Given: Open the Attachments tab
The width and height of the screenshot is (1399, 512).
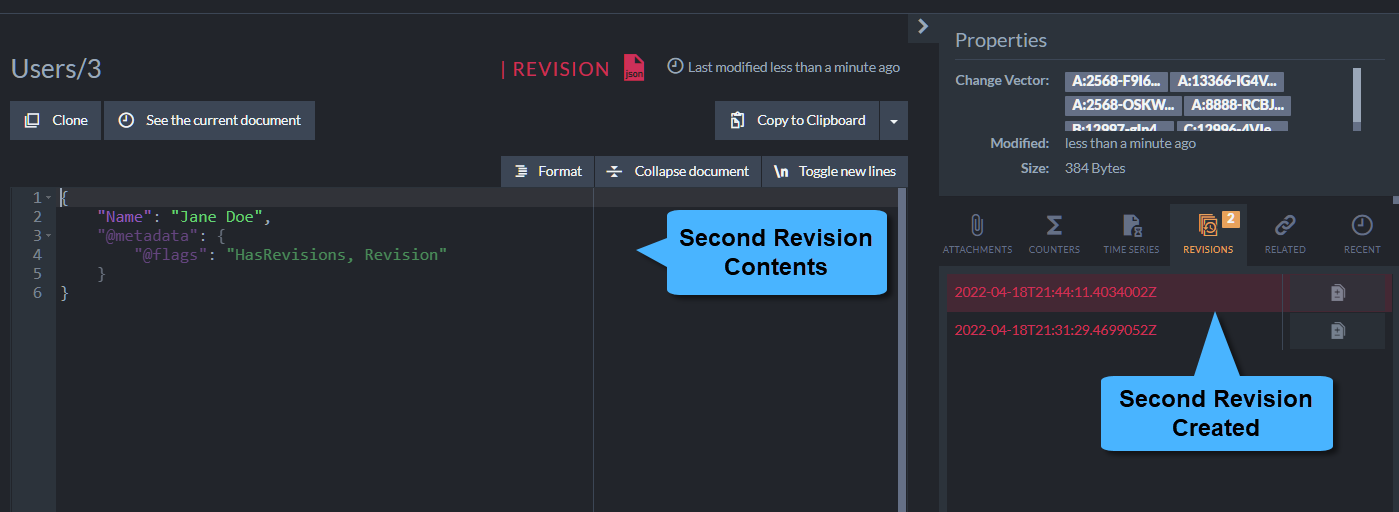Looking at the screenshot, I should point(977,233).
